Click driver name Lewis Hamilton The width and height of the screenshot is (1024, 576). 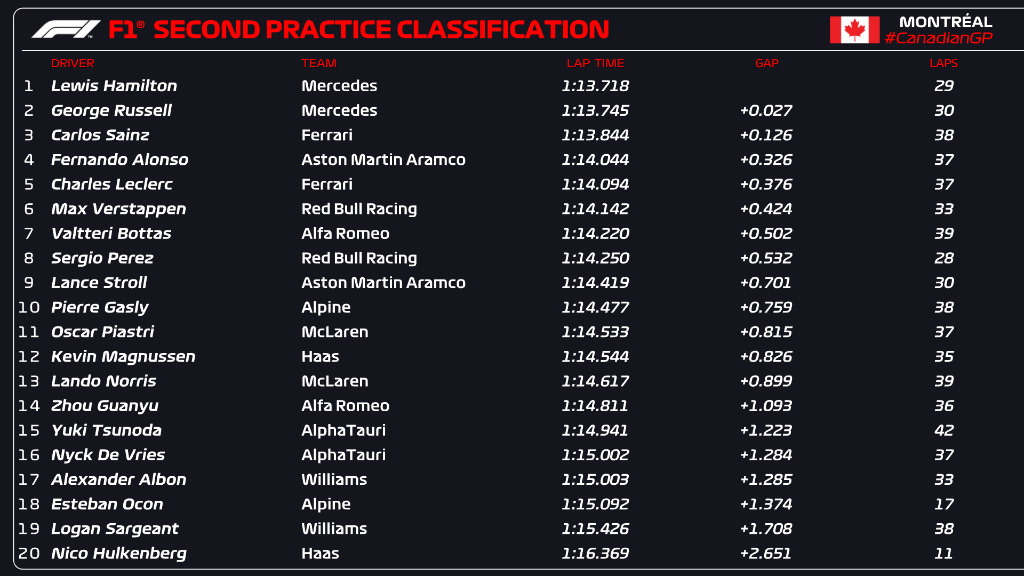tap(114, 86)
